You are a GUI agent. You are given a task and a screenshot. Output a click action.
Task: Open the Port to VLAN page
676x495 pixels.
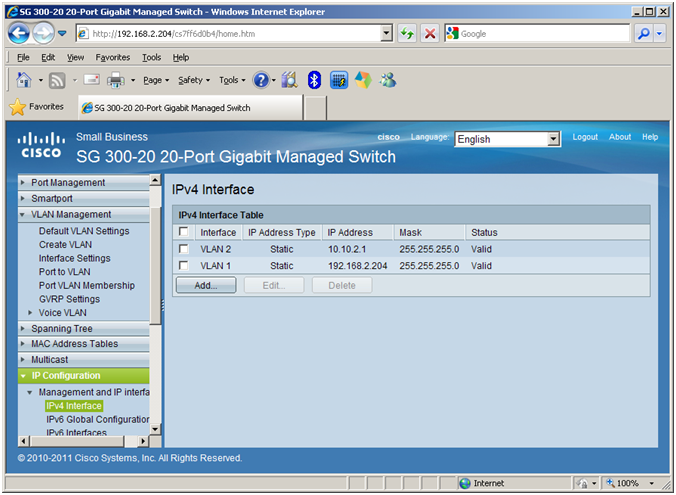point(65,272)
